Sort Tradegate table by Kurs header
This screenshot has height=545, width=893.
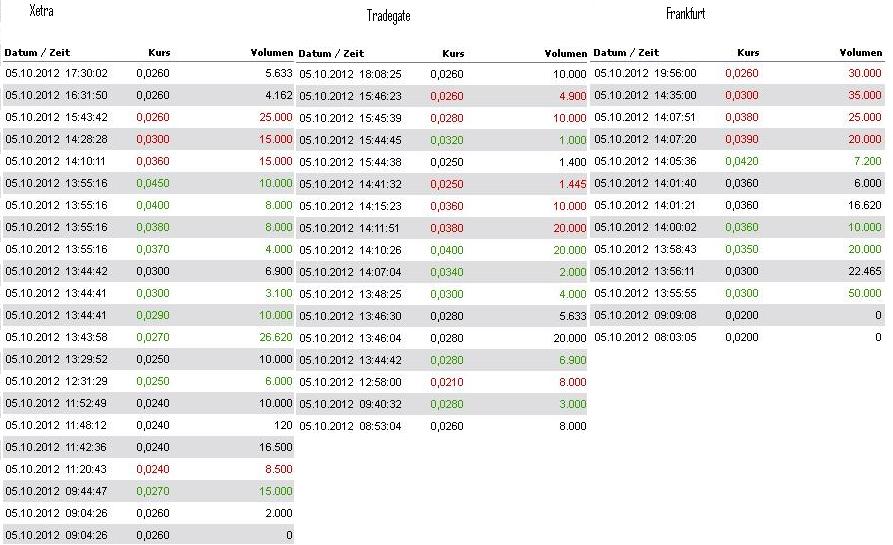coord(453,53)
